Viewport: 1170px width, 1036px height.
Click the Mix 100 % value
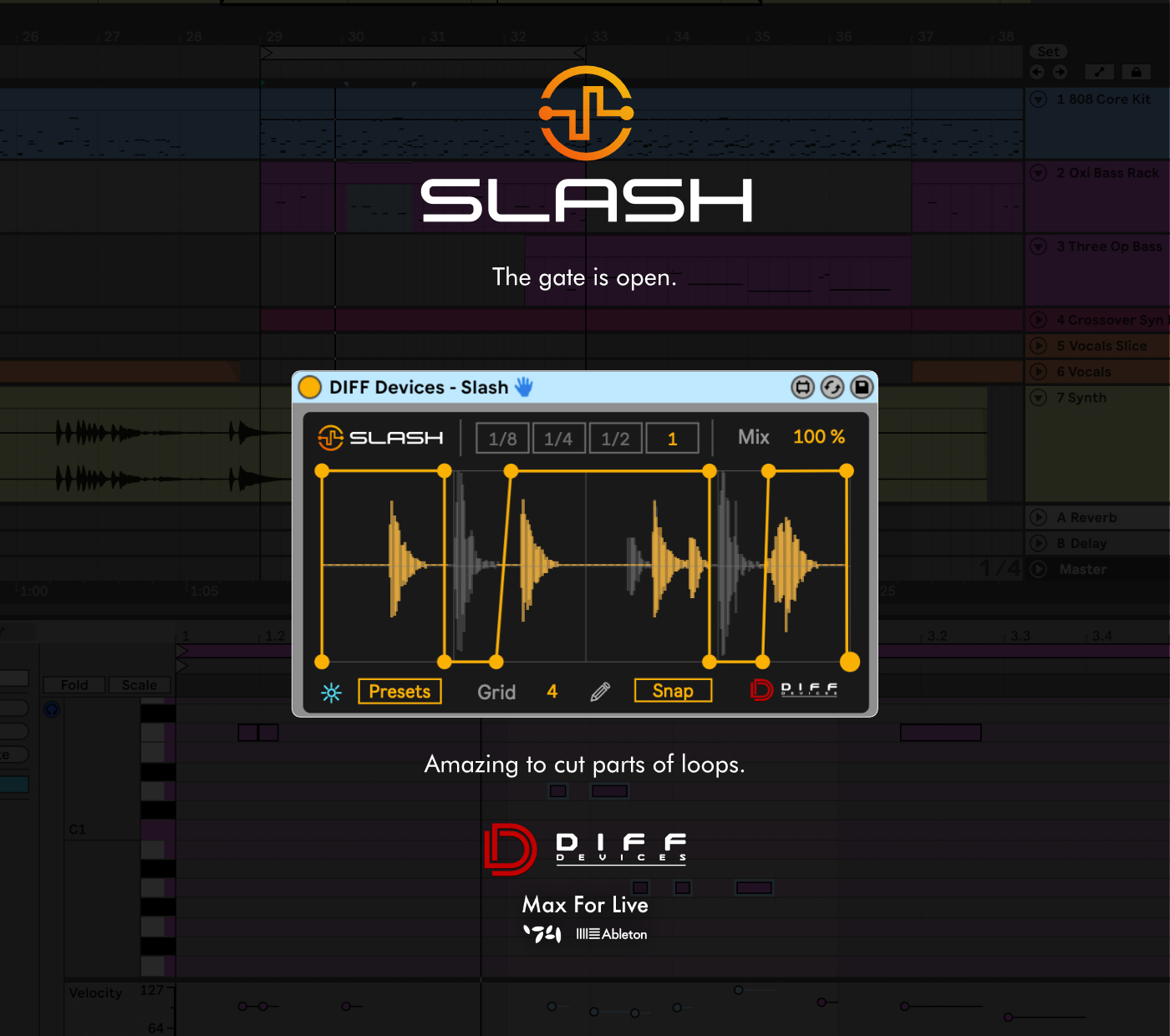(819, 437)
